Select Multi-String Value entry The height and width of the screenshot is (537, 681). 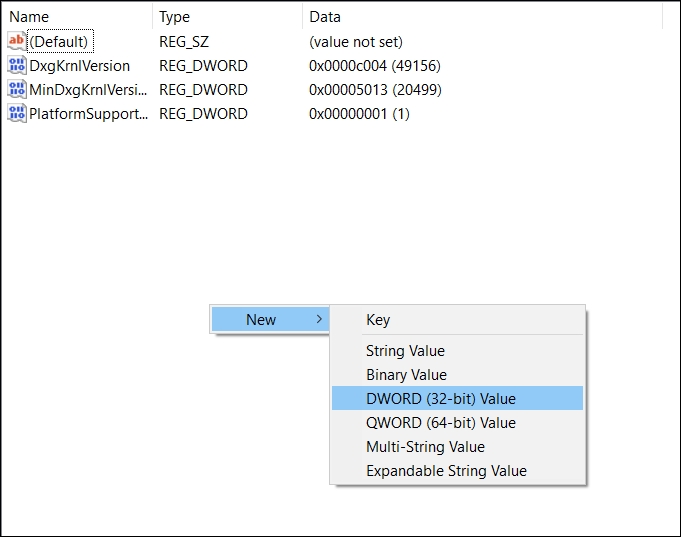425,447
